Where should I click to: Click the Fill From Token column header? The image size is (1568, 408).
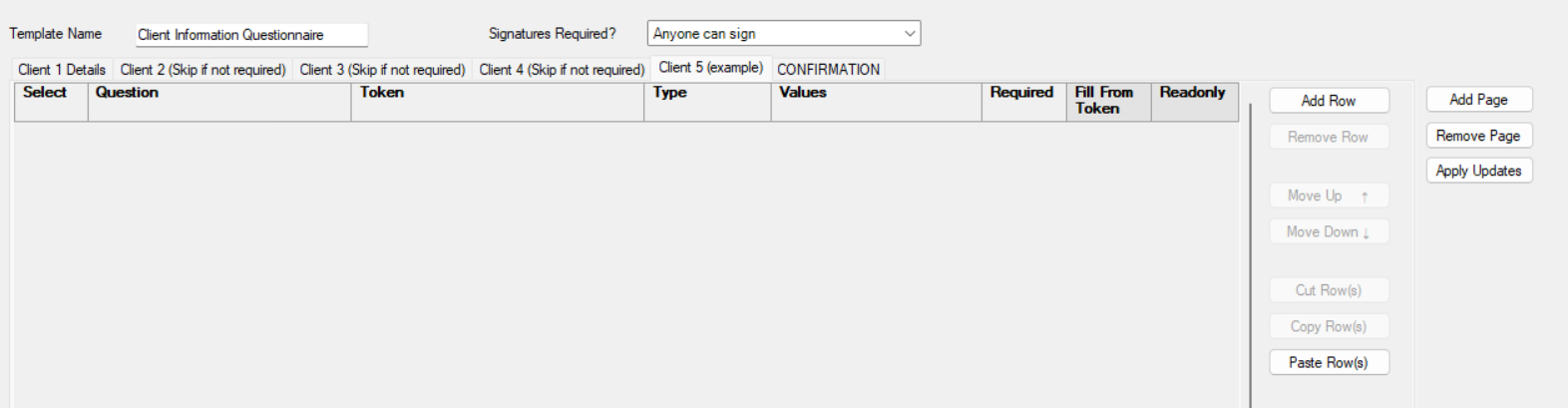click(x=1107, y=102)
